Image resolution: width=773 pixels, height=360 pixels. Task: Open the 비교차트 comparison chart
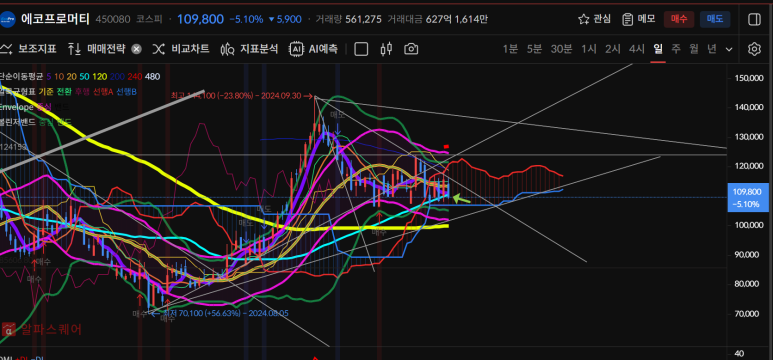click(180, 49)
